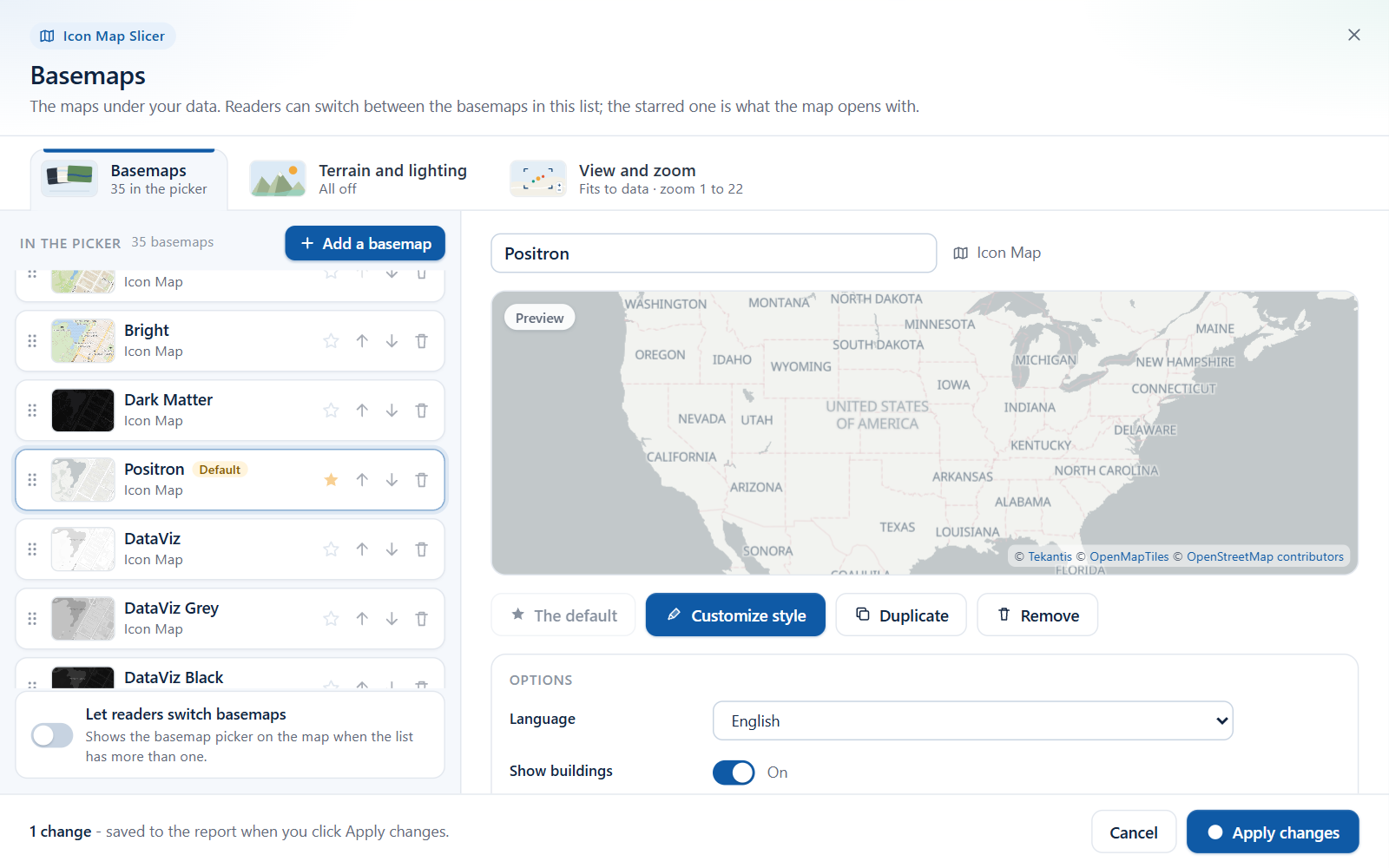
Task: Move the Bright basemap down
Action: (392, 341)
